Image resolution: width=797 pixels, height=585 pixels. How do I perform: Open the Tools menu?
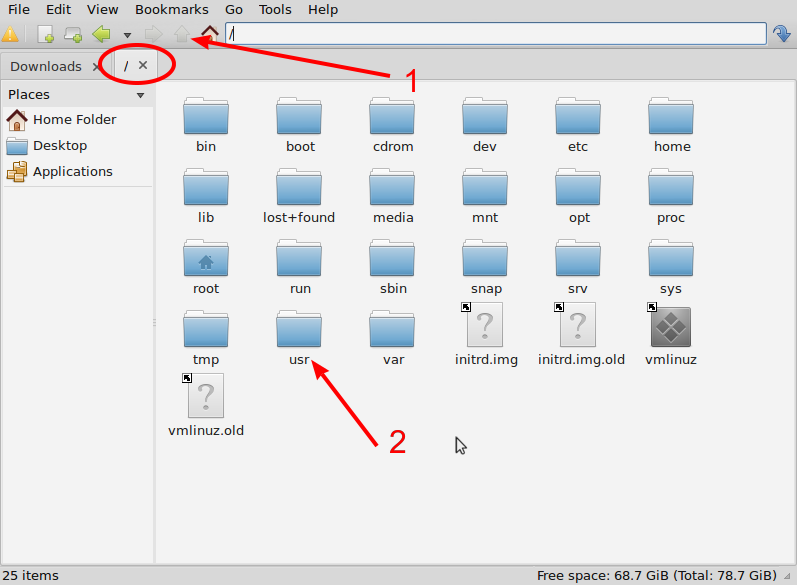[x=275, y=10]
